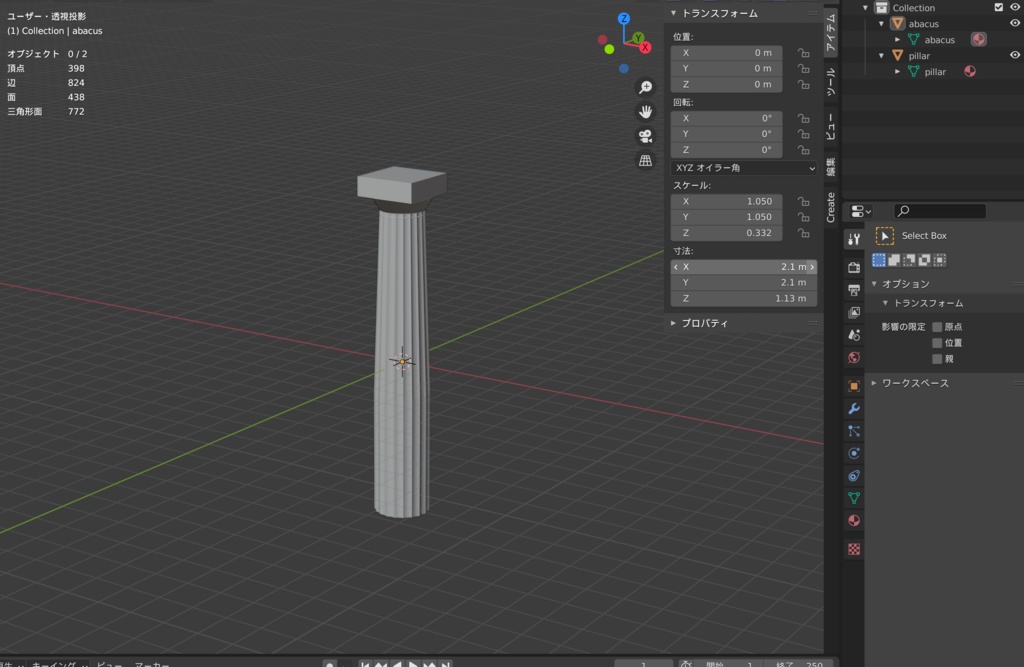The width and height of the screenshot is (1024, 667).
Task: Switch to camera view via camera icon
Action: click(646, 135)
